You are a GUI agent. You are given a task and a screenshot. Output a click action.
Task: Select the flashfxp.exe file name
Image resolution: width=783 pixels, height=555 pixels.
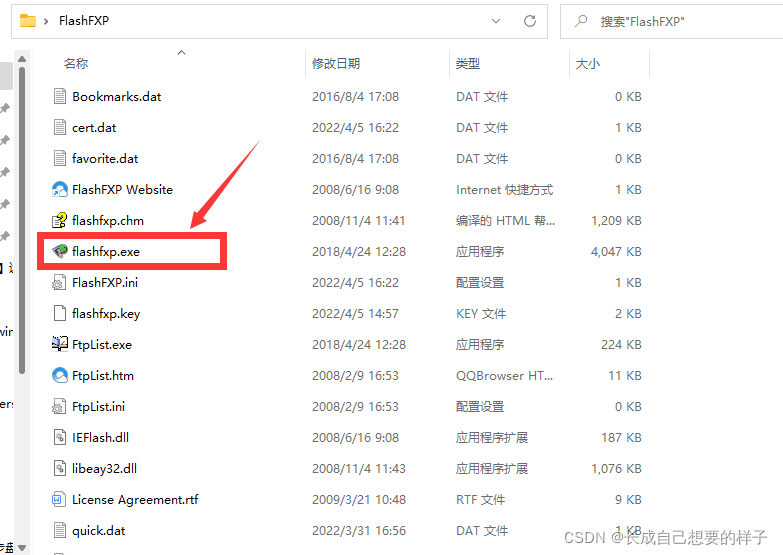106,251
